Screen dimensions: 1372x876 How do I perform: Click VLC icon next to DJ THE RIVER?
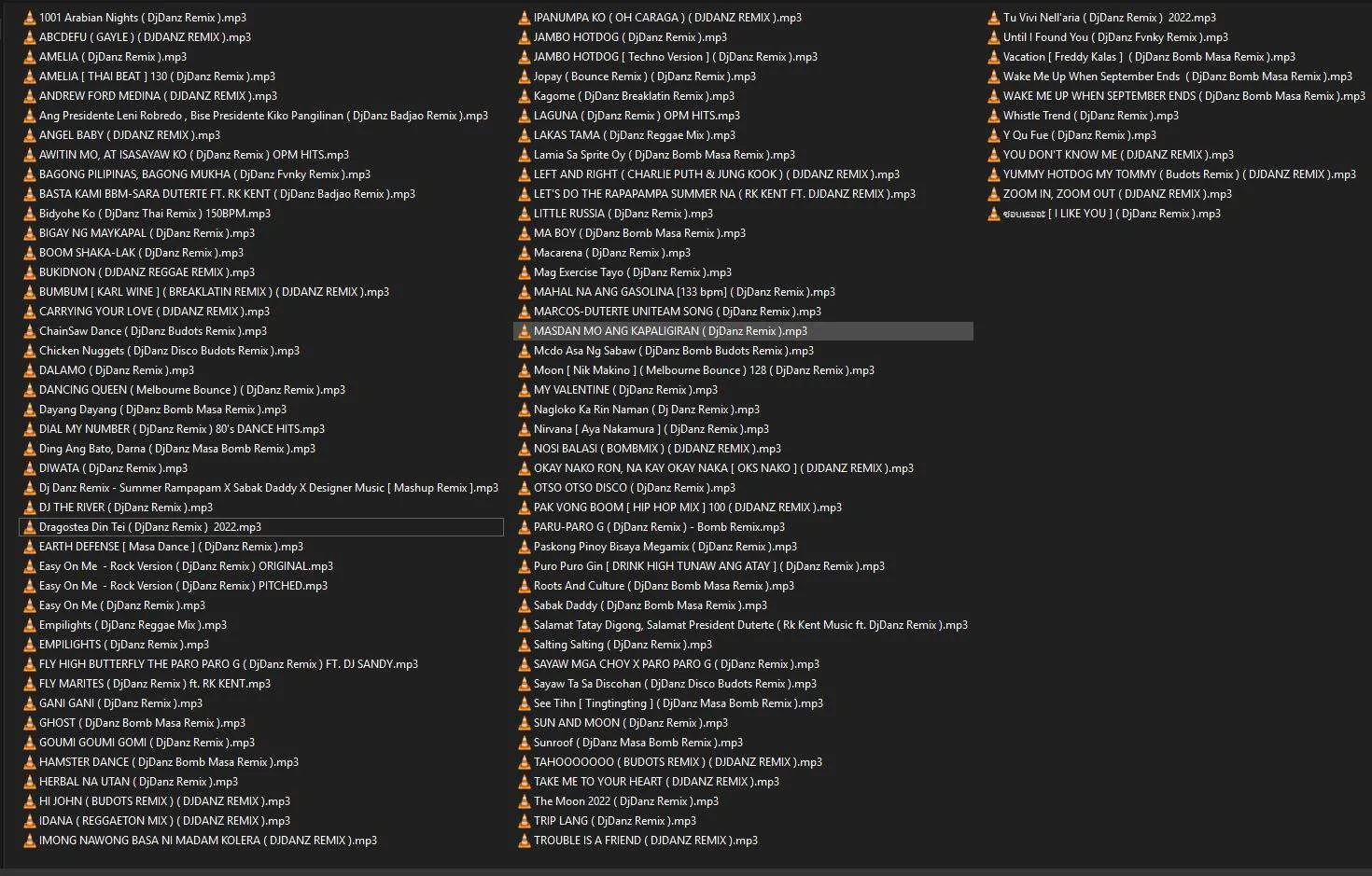[x=30, y=508]
